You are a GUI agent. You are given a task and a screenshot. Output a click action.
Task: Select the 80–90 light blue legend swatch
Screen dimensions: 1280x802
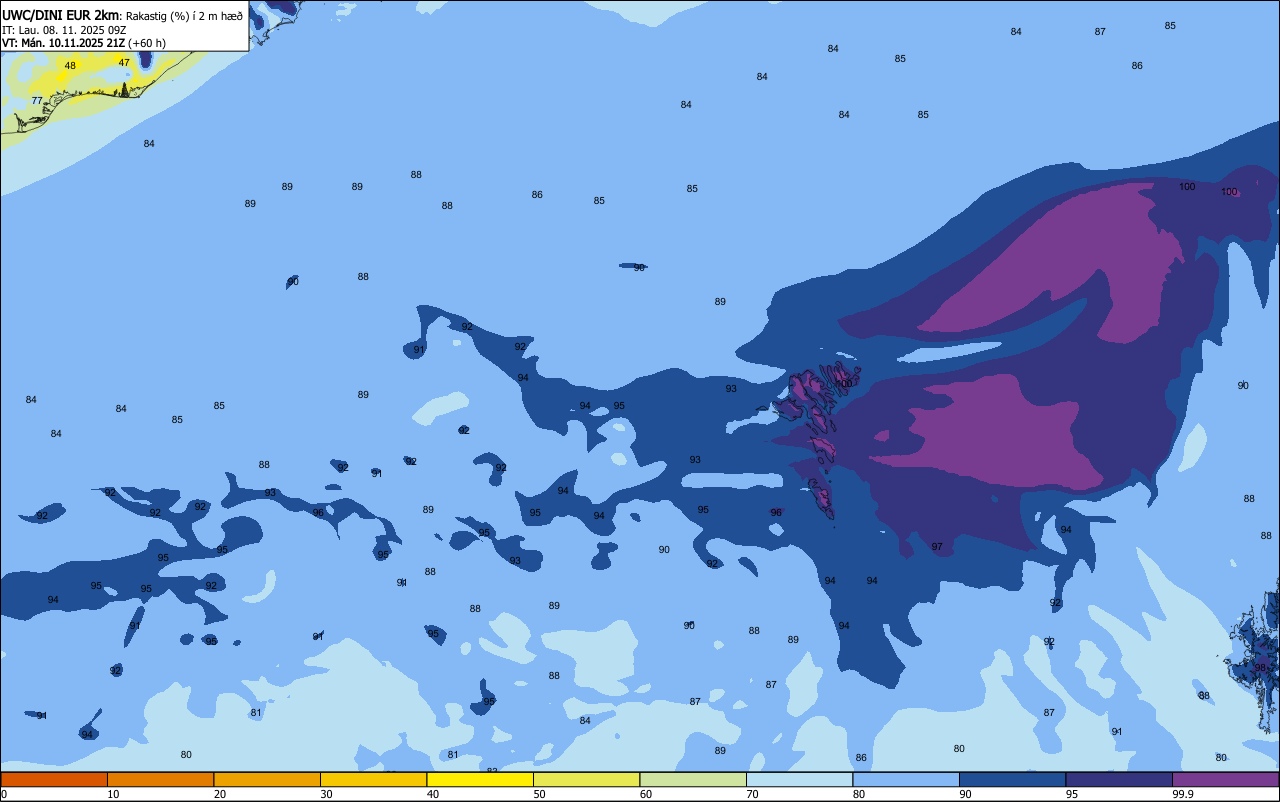click(x=906, y=779)
